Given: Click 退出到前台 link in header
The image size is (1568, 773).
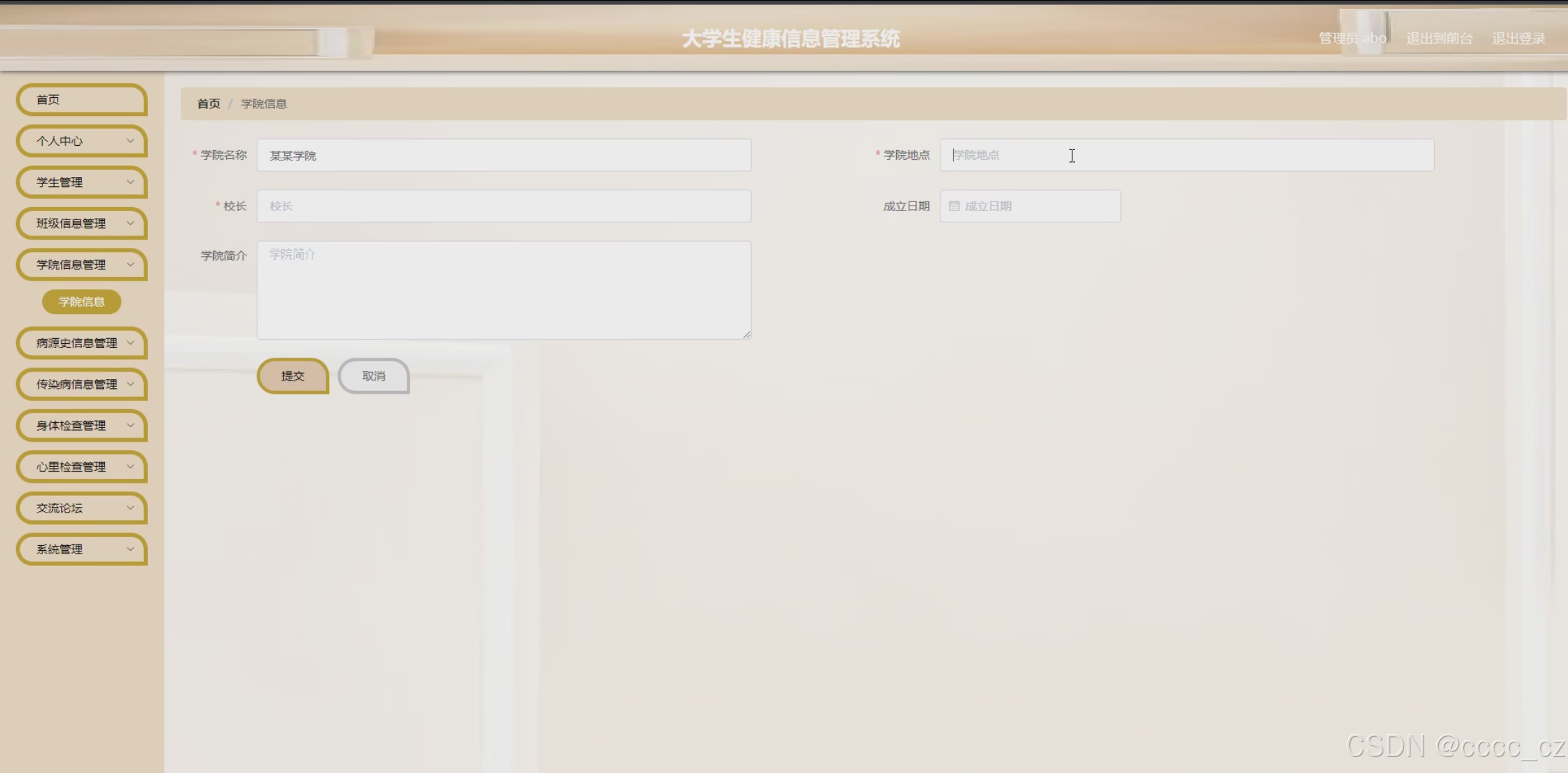Looking at the screenshot, I should (1439, 38).
